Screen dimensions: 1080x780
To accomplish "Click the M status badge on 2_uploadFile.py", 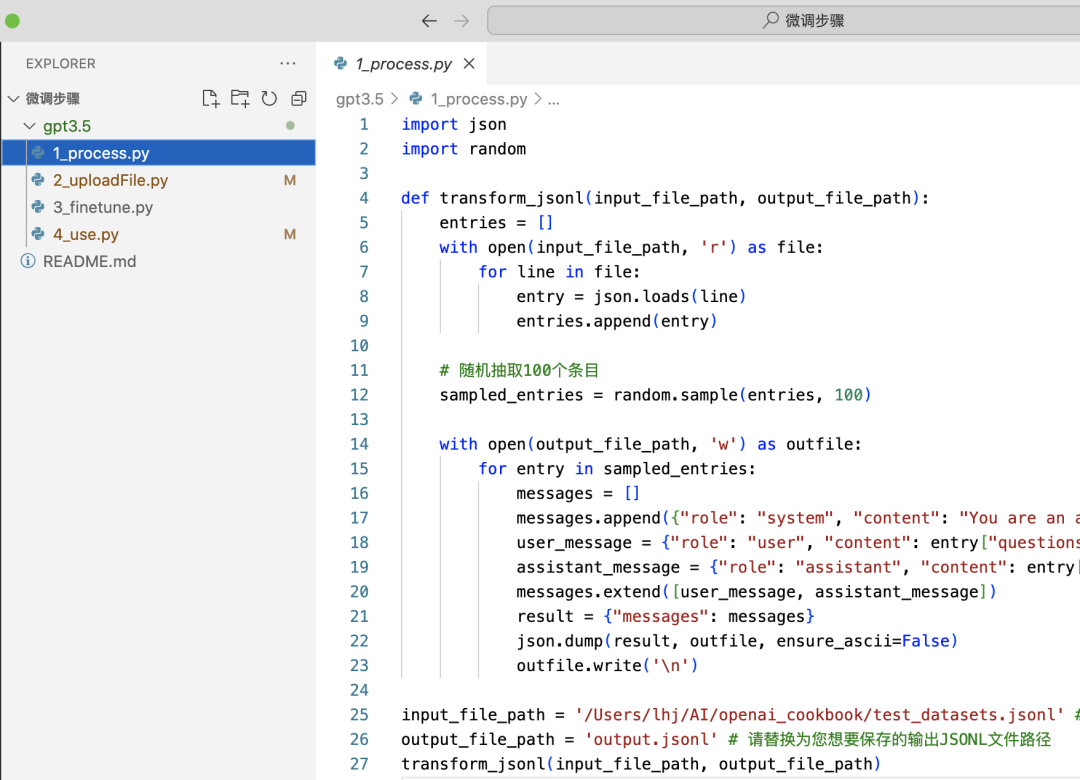I will [290, 180].
